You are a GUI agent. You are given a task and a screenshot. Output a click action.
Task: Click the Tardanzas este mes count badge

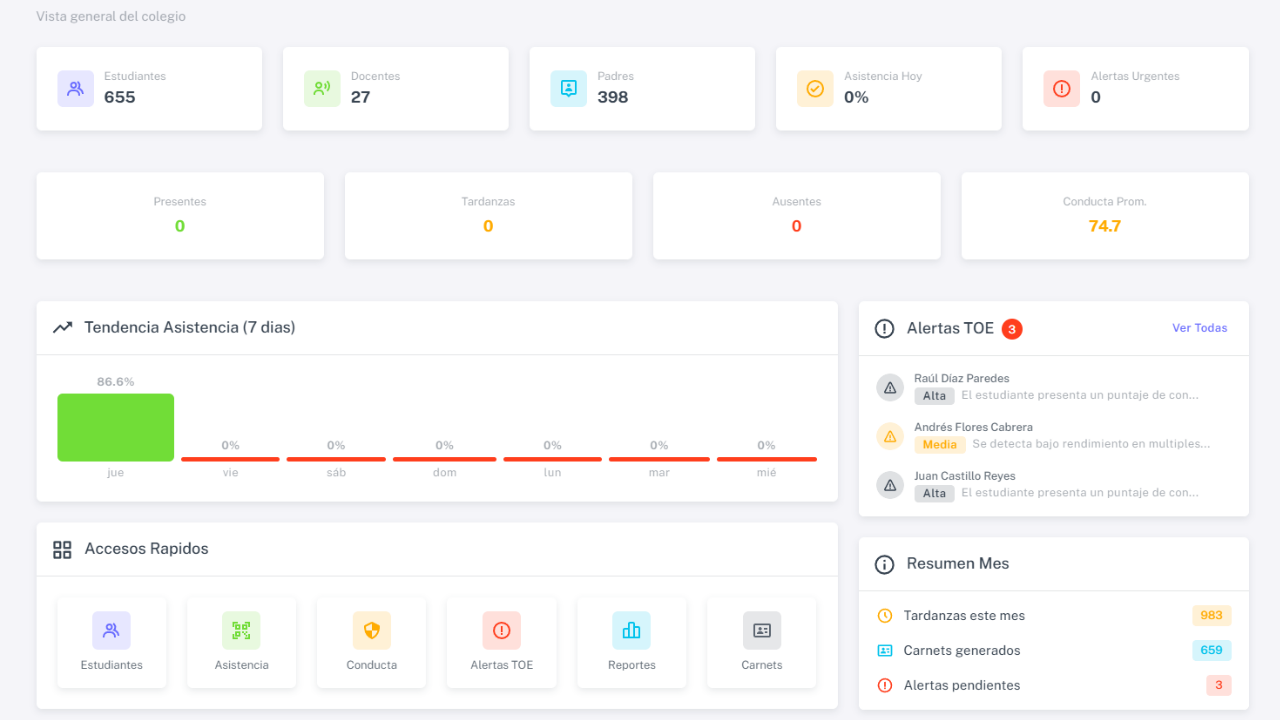point(1211,616)
